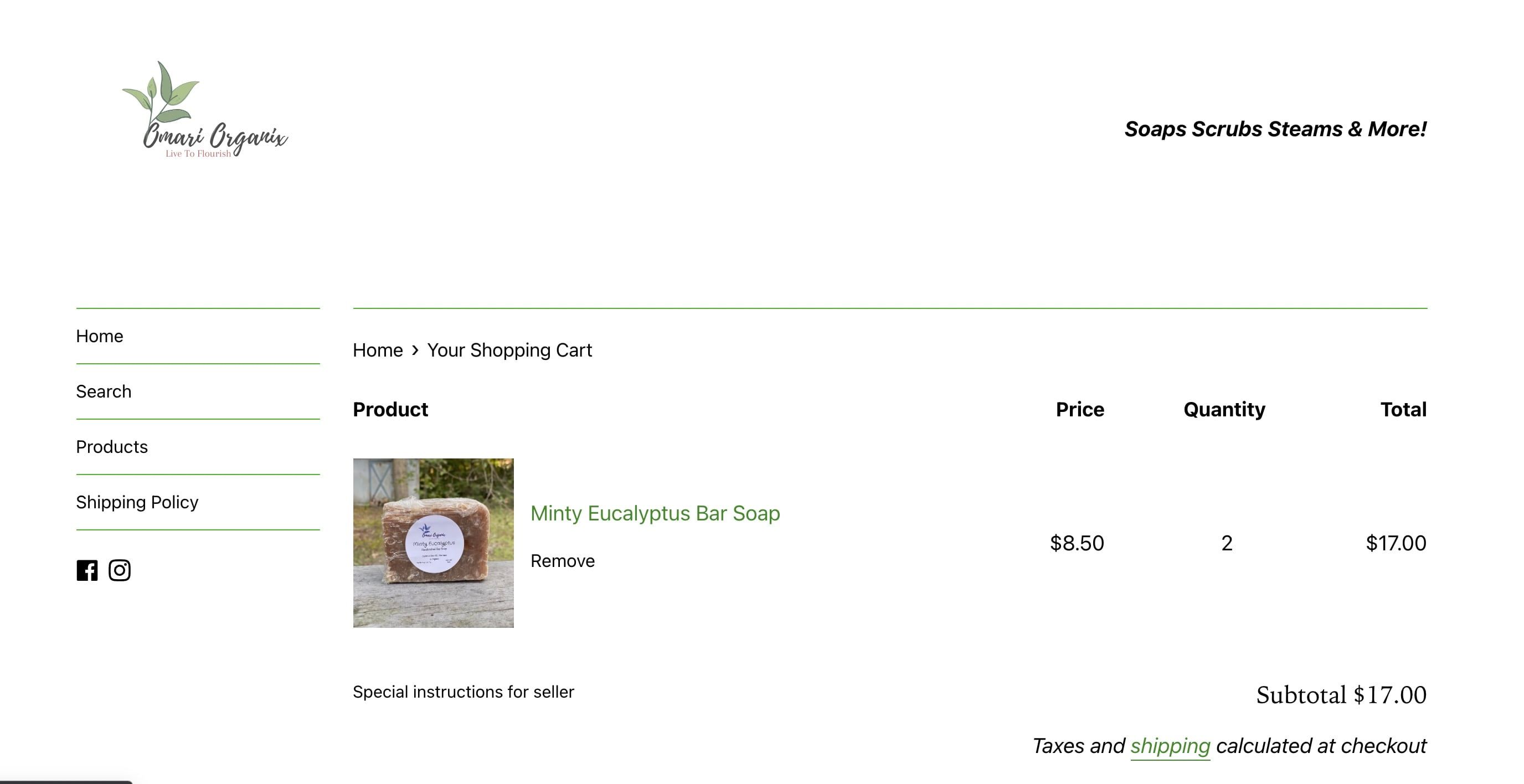Open the Facebook page icon

click(87, 570)
